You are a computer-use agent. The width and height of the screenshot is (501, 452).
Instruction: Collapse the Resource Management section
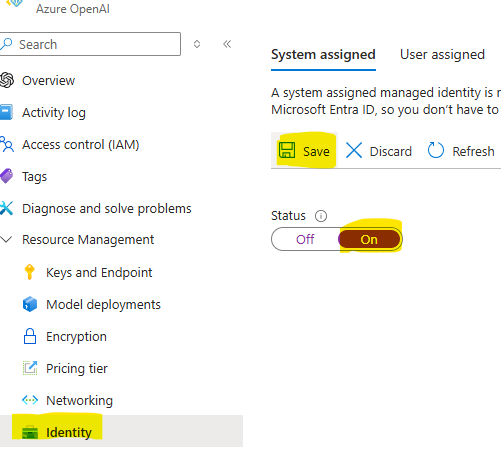6,239
